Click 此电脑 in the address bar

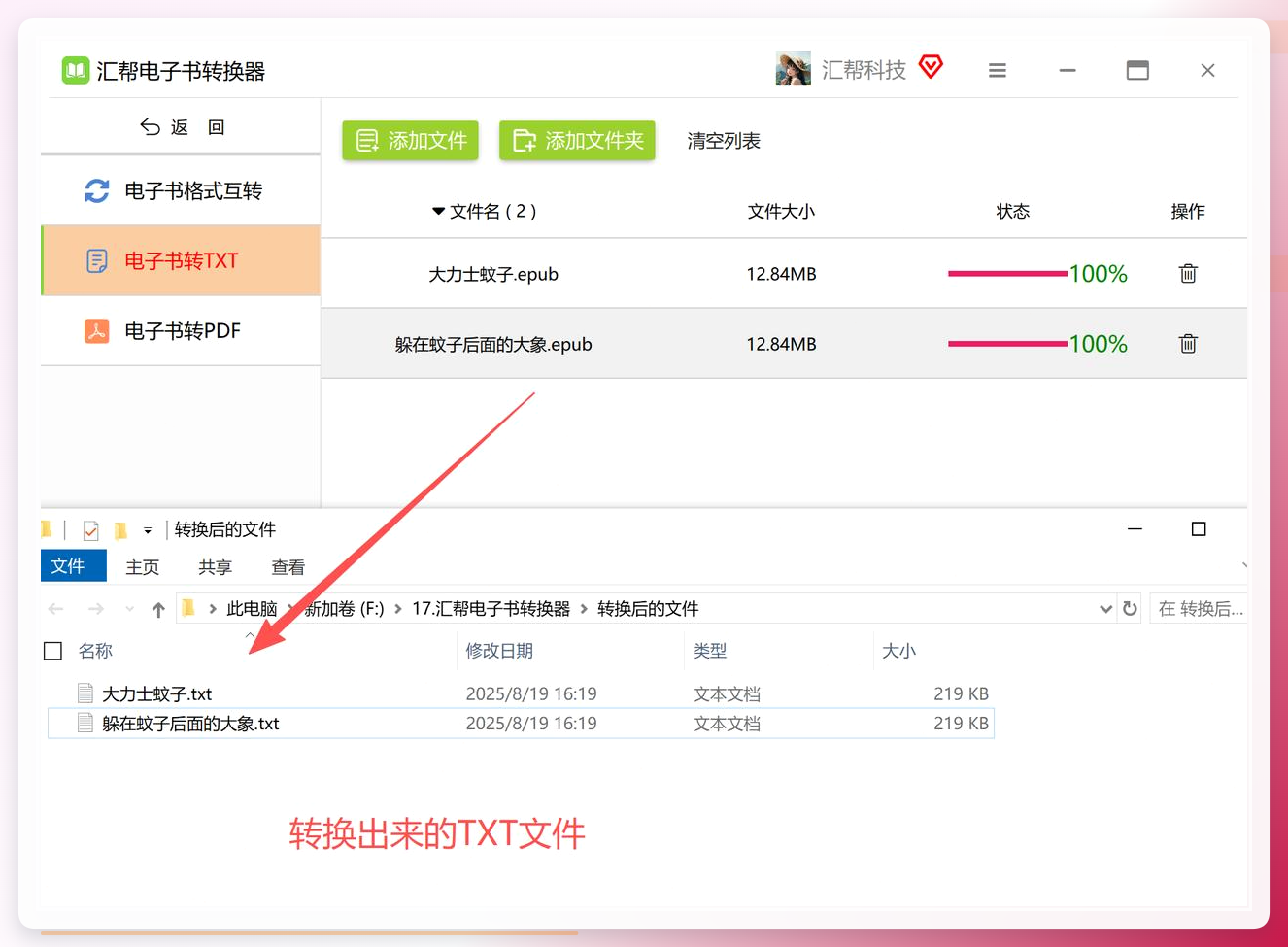(x=252, y=609)
